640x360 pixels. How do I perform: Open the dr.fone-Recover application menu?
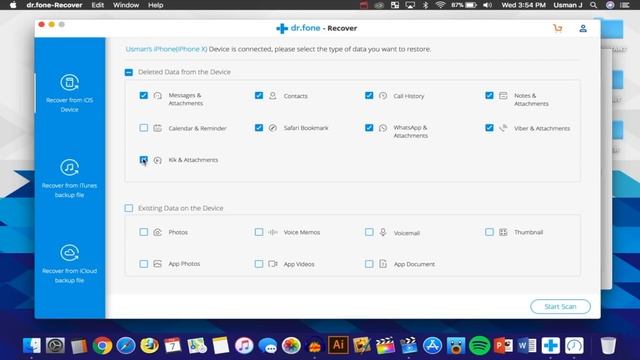pos(54,5)
